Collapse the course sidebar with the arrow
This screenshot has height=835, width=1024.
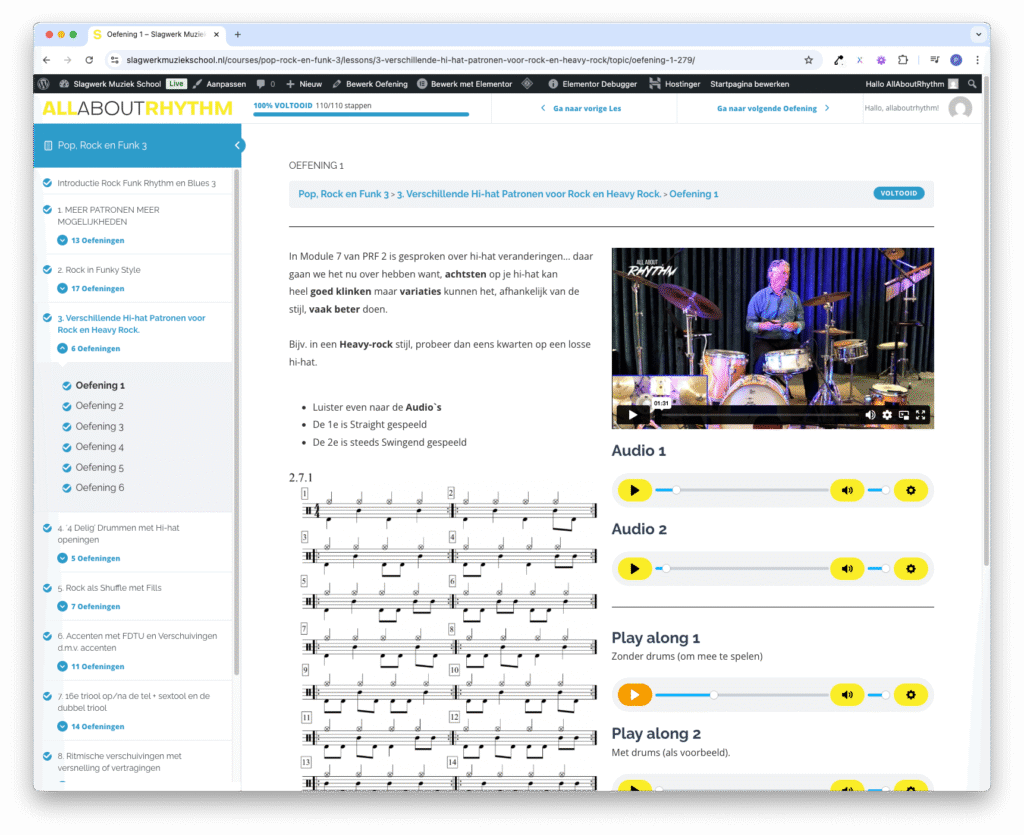(x=238, y=145)
